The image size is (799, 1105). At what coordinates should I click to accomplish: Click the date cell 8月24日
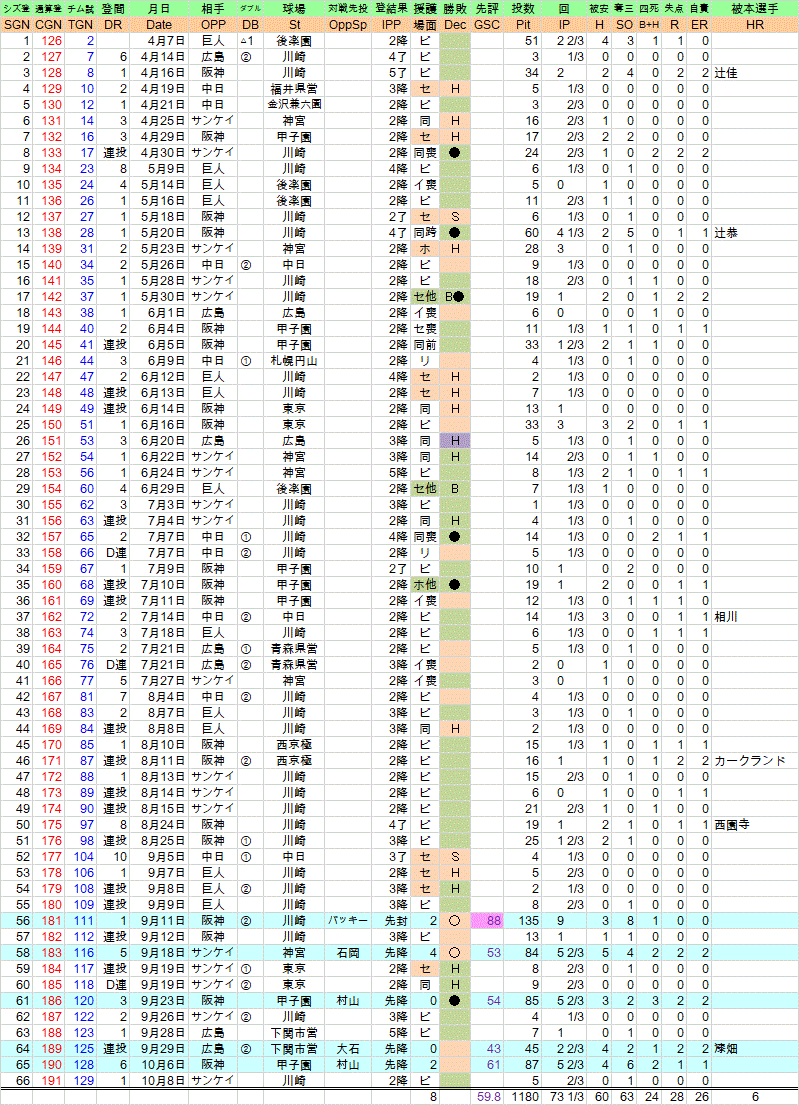(163, 825)
